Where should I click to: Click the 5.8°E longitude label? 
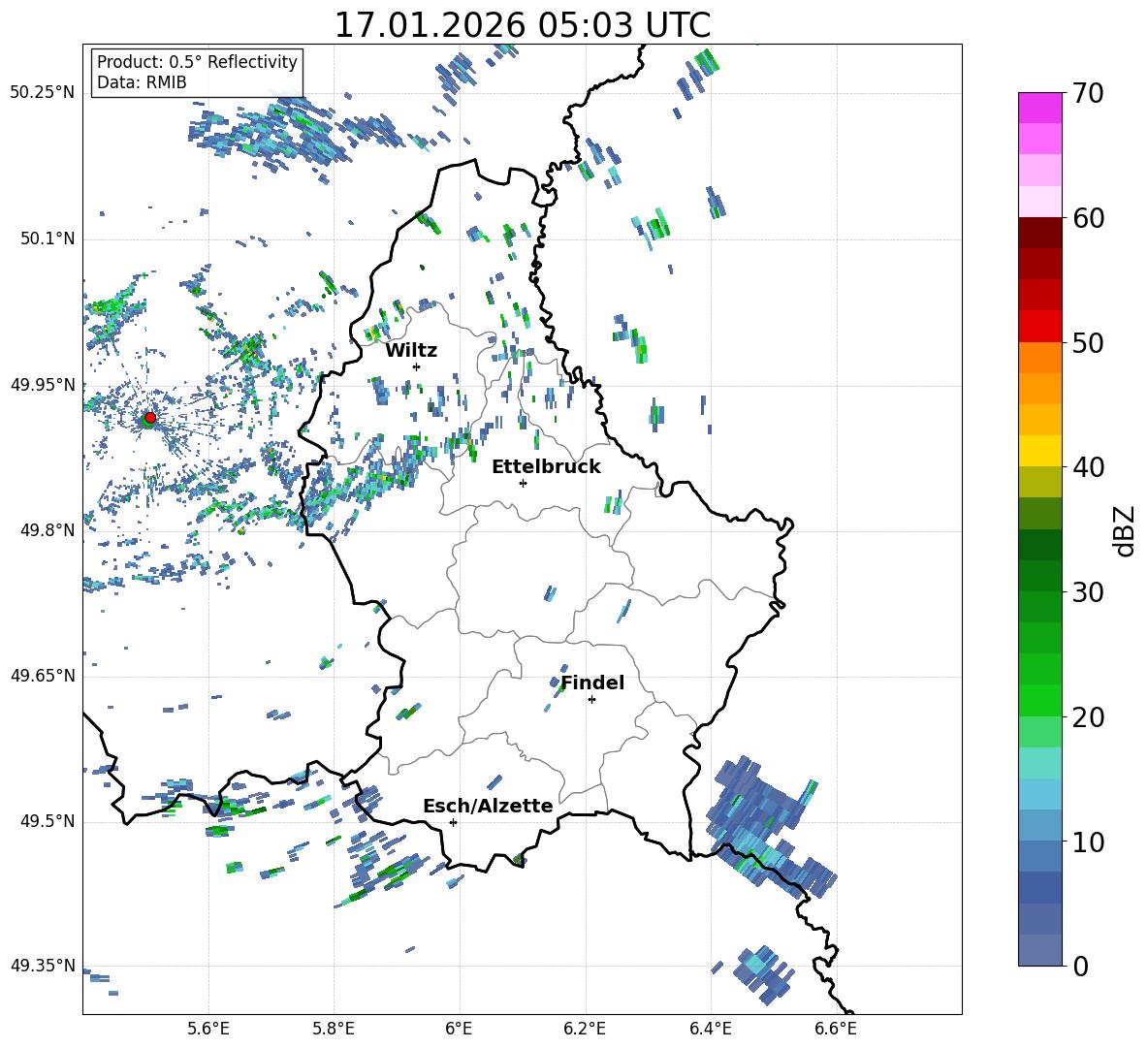[x=334, y=1029]
